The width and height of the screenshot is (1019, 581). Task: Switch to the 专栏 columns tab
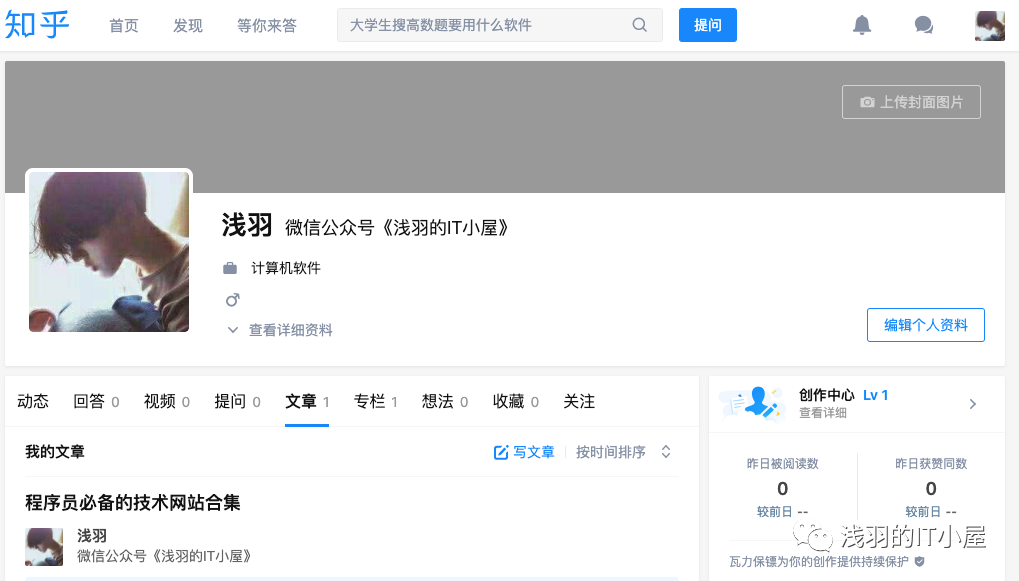tap(376, 402)
